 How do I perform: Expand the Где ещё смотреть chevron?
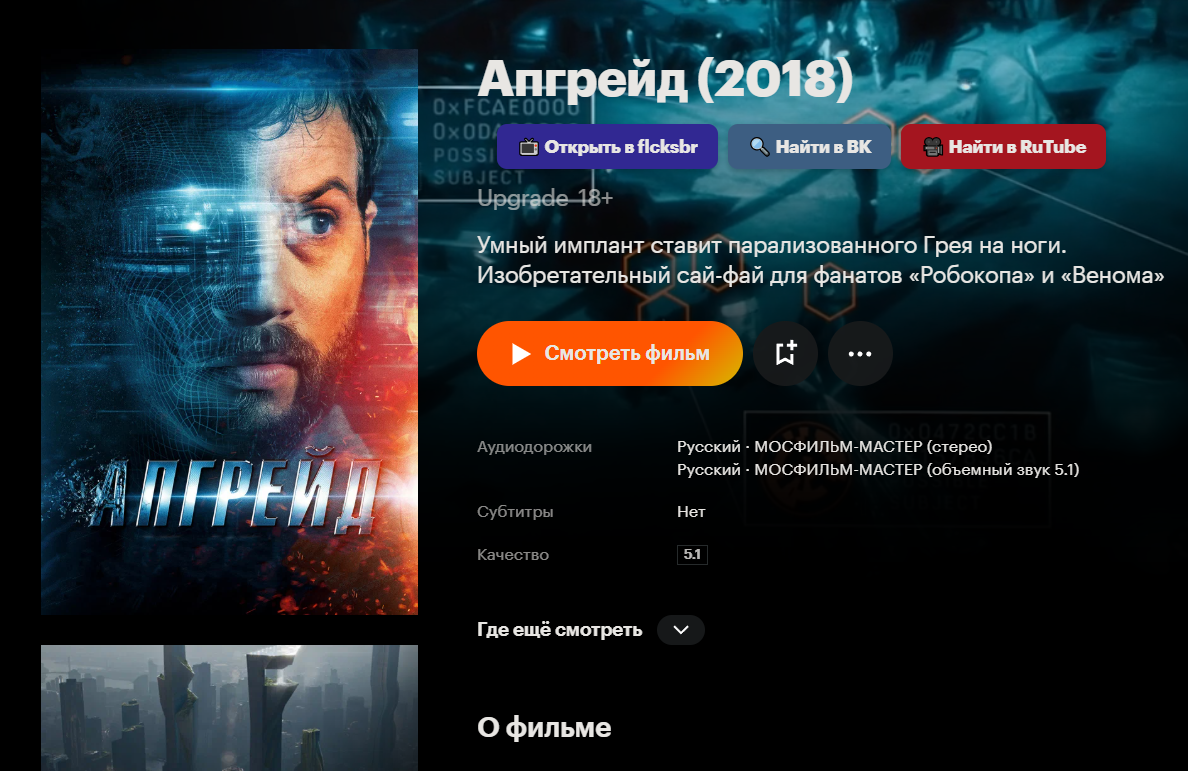[x=680, y=630]
